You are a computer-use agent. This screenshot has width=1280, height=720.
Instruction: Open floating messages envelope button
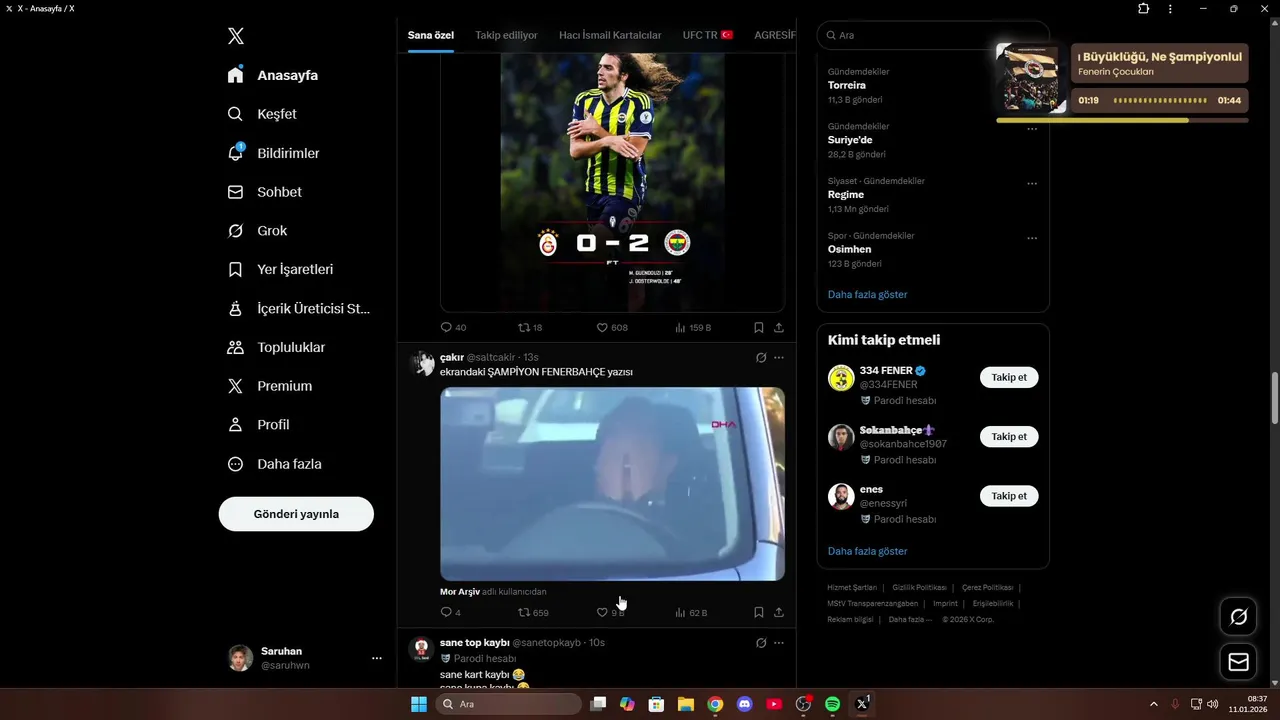(1238, 662)
